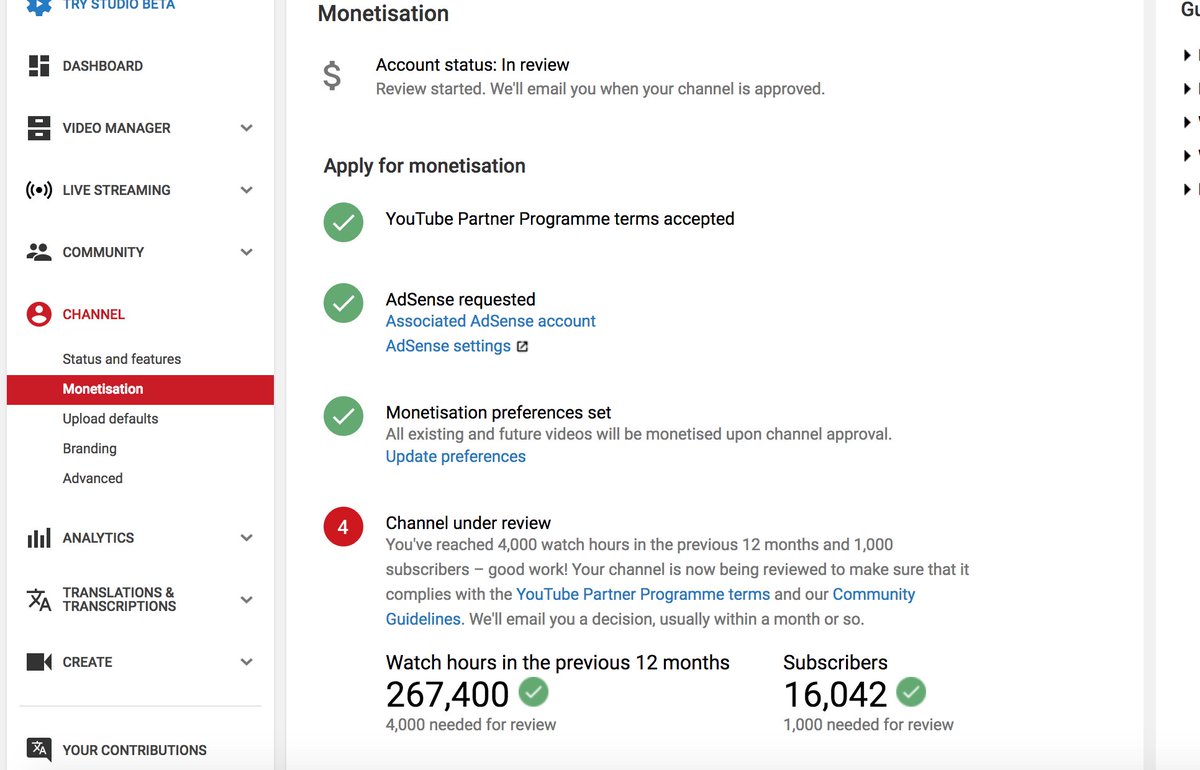The image size is (1200, 770).
Task: Click 'Channel under review' step title
Action: (468, 523)
